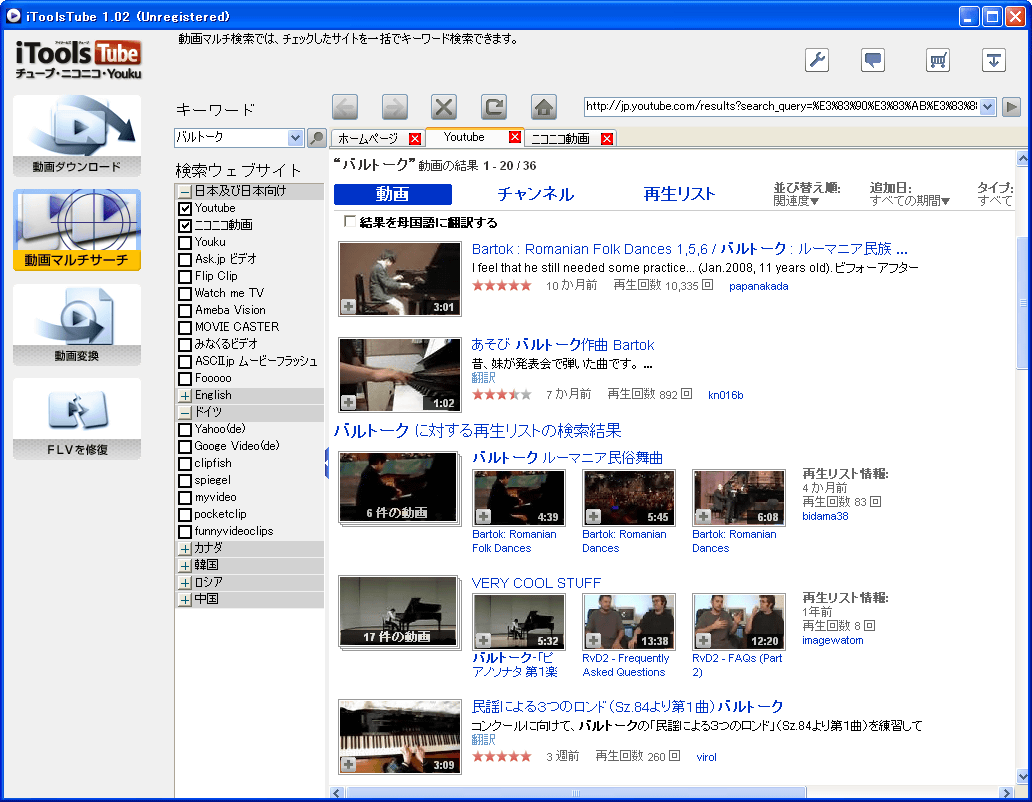The height and width of the screenshot is (802, 1032).
Task: Expand the English site group
Action: pyautogui.click(x=185, y=395)
